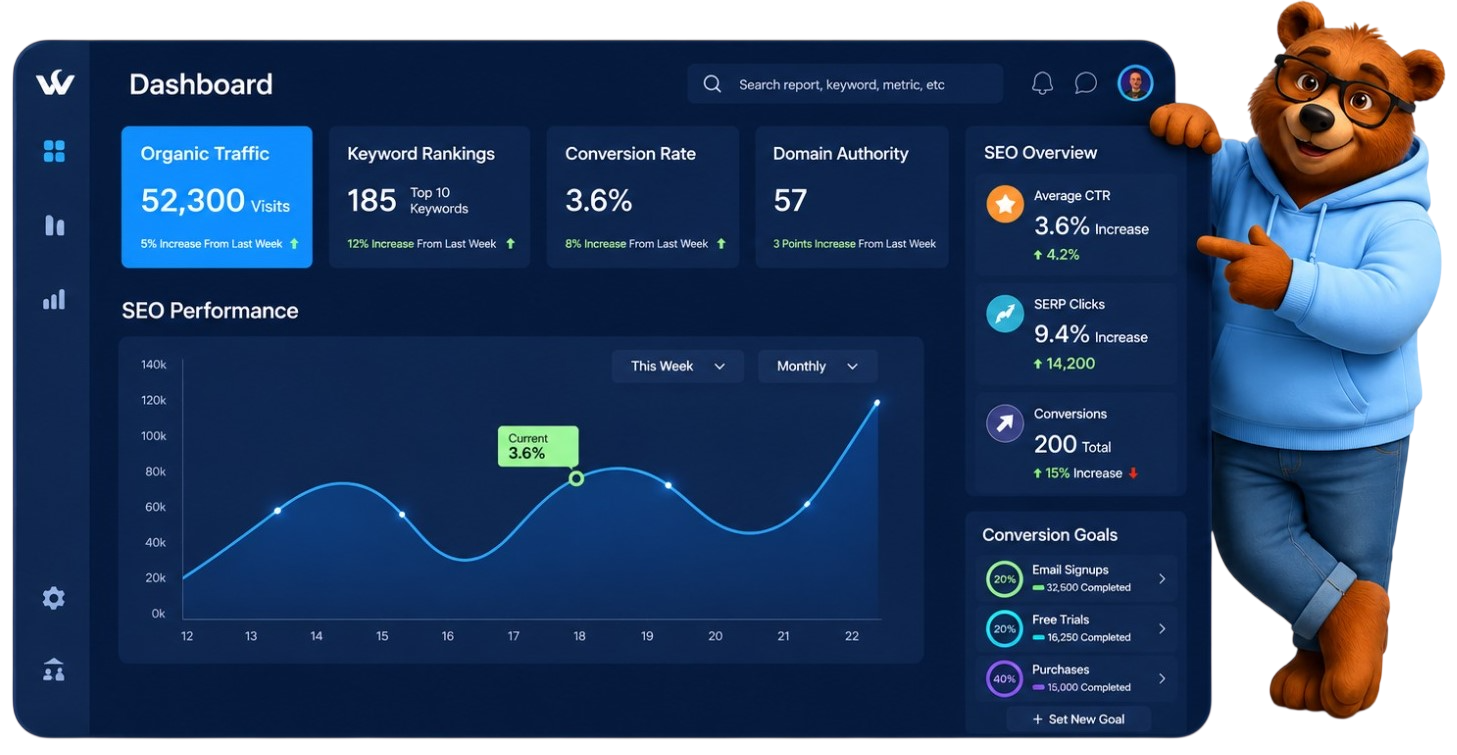Click the day 22 label on chart axis
Screen dimensions: 1457x755
(x=852, y=636)
